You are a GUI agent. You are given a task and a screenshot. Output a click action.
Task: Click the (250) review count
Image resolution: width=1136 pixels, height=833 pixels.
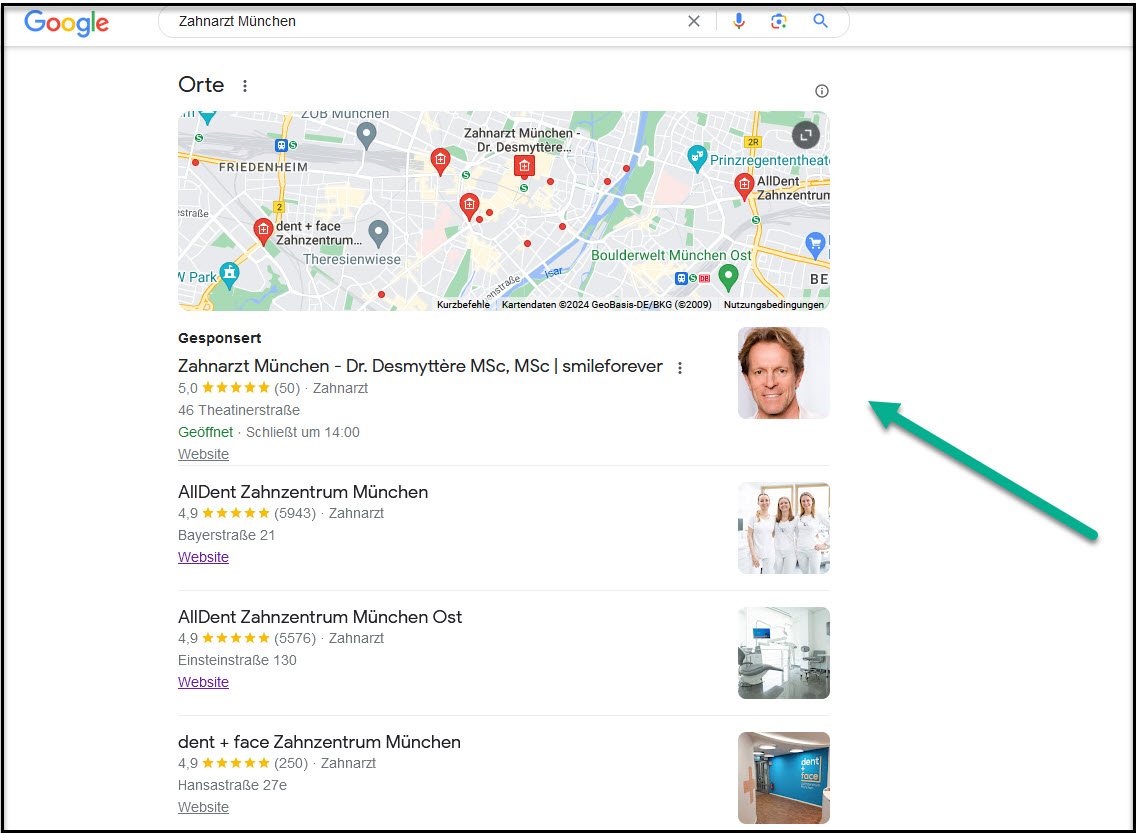291,763
